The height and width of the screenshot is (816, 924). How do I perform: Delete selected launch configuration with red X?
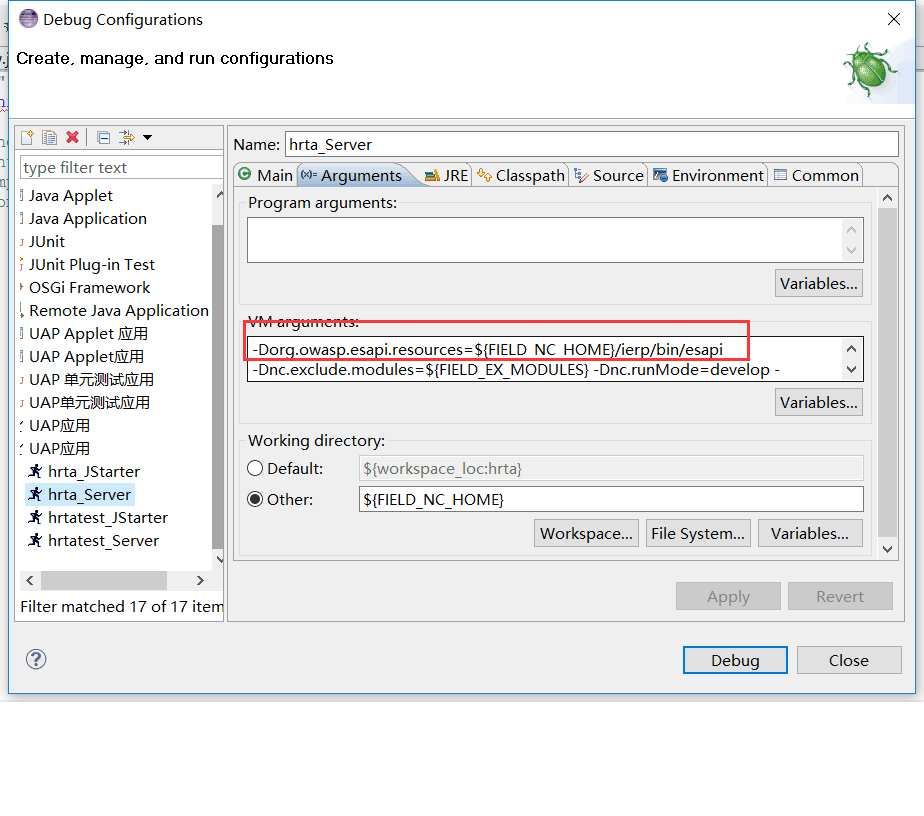[x=72, y=137]
